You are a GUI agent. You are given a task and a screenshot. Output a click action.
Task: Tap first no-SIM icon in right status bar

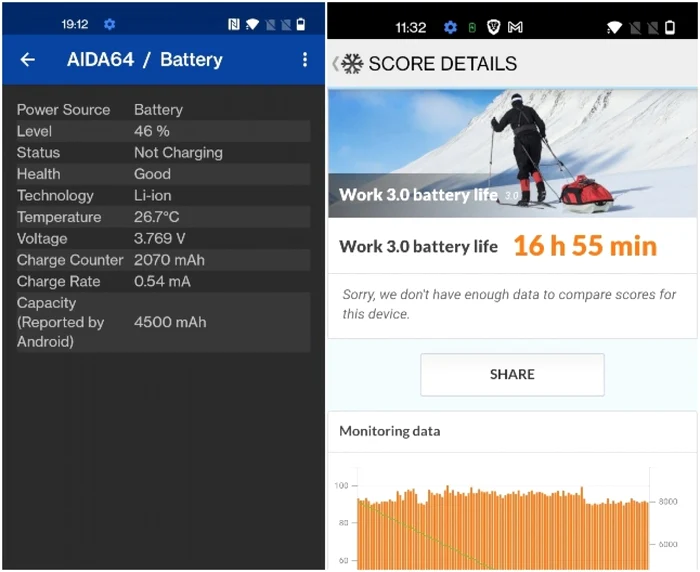click(635, 28)
